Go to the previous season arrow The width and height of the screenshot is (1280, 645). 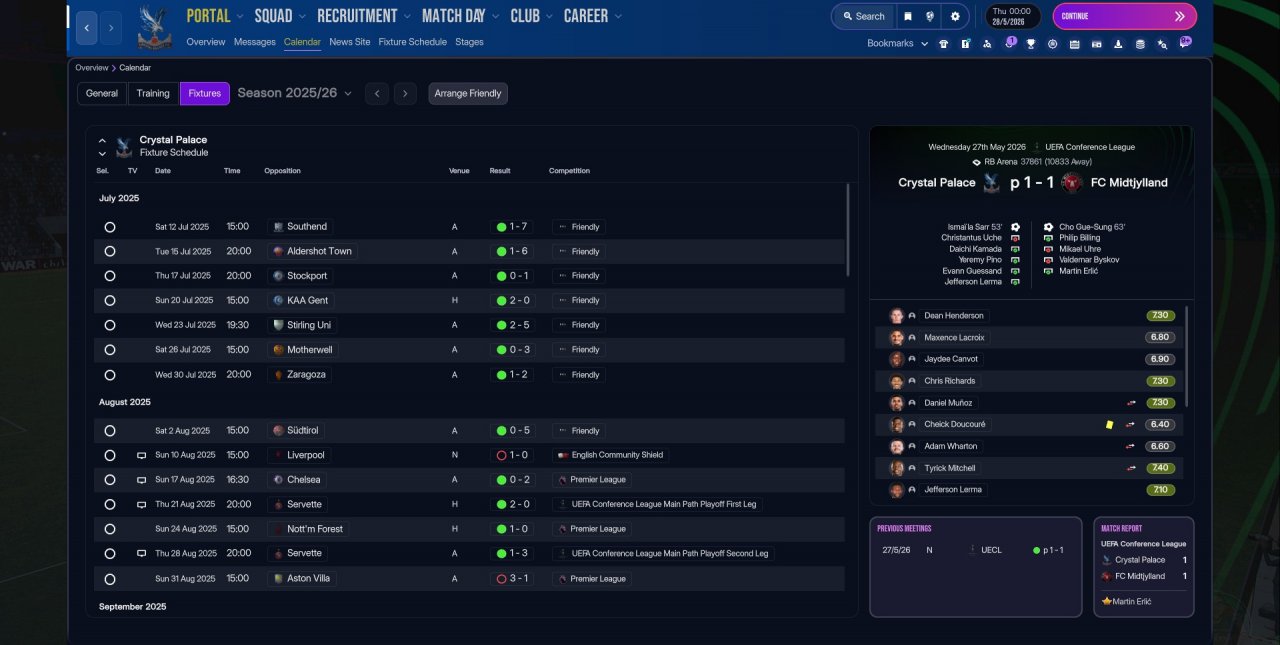point(376,94)
